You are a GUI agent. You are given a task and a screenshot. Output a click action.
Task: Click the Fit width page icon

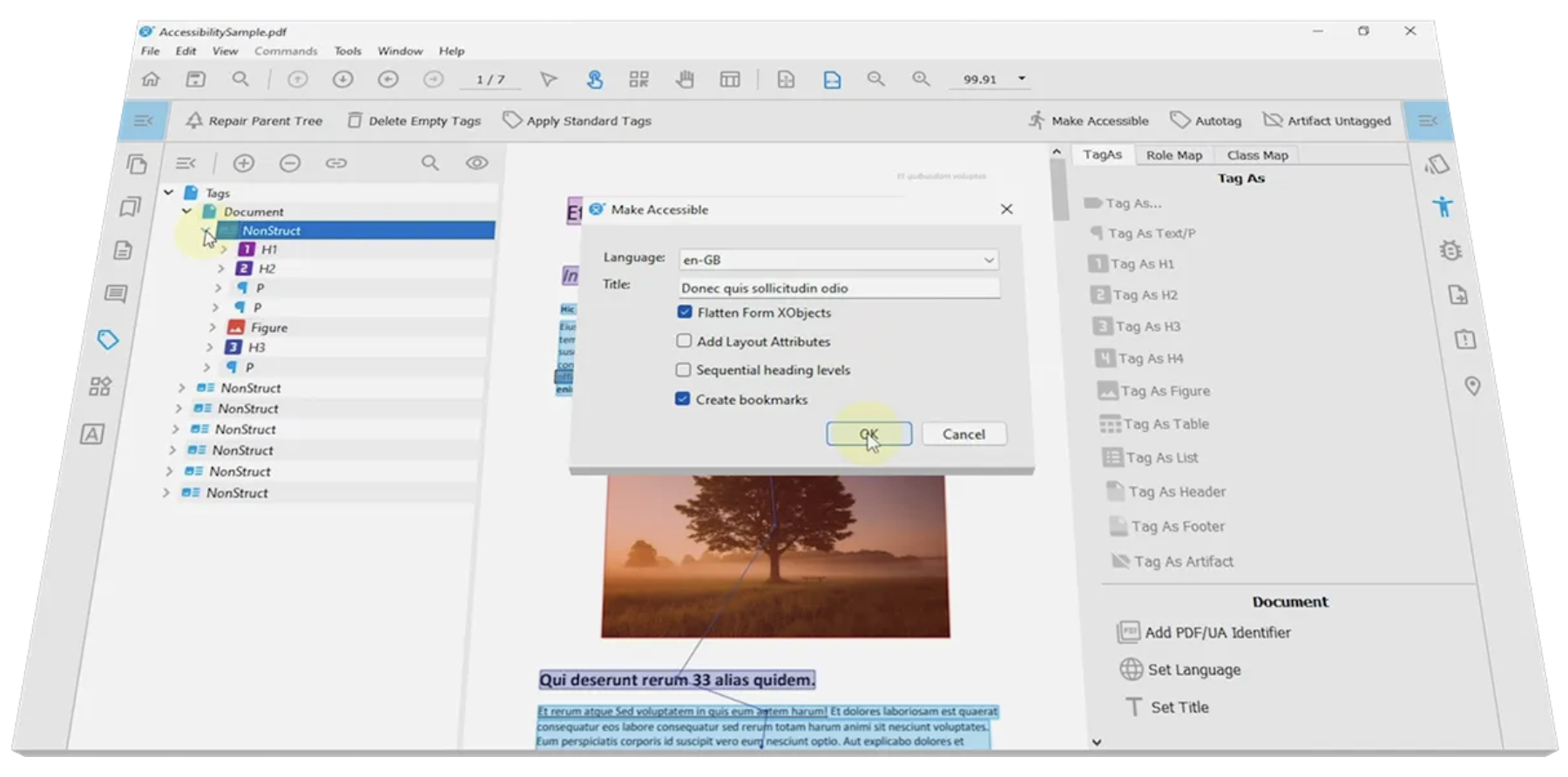(x=832, y=80)
